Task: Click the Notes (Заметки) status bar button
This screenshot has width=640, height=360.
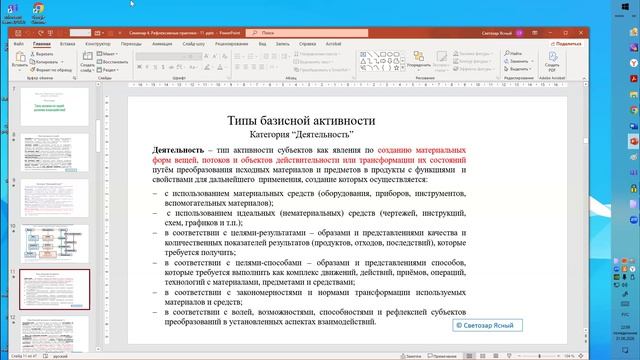Action: point(411,356)
